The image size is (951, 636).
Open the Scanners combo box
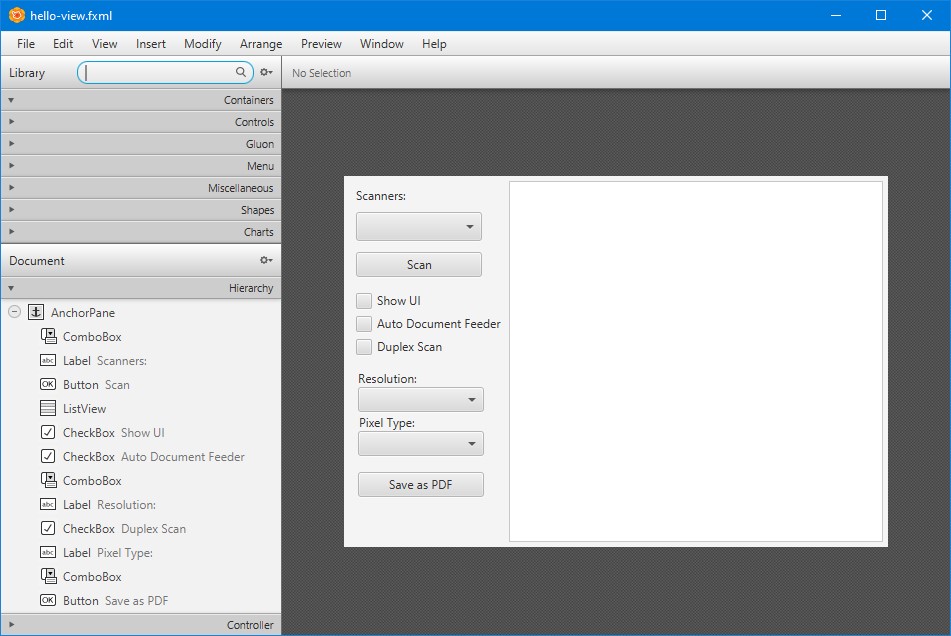coord(419,227)
